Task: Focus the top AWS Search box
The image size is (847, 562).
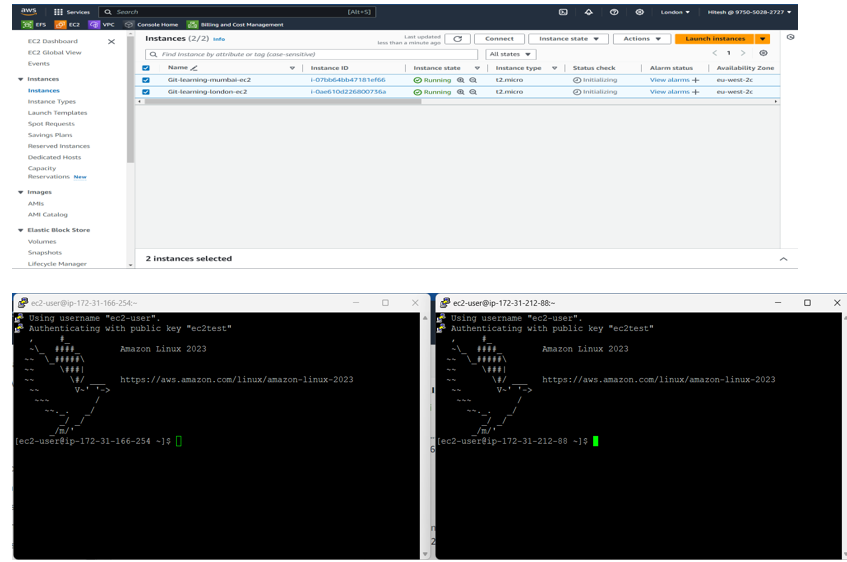Action: (x=237, y=12)
